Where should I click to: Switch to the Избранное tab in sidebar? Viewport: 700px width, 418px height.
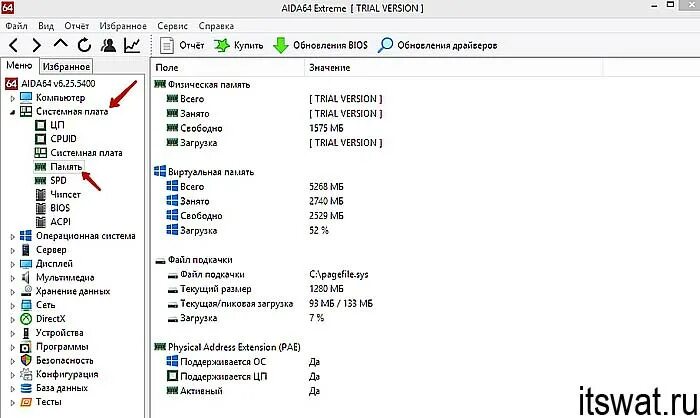coord(66,67)
